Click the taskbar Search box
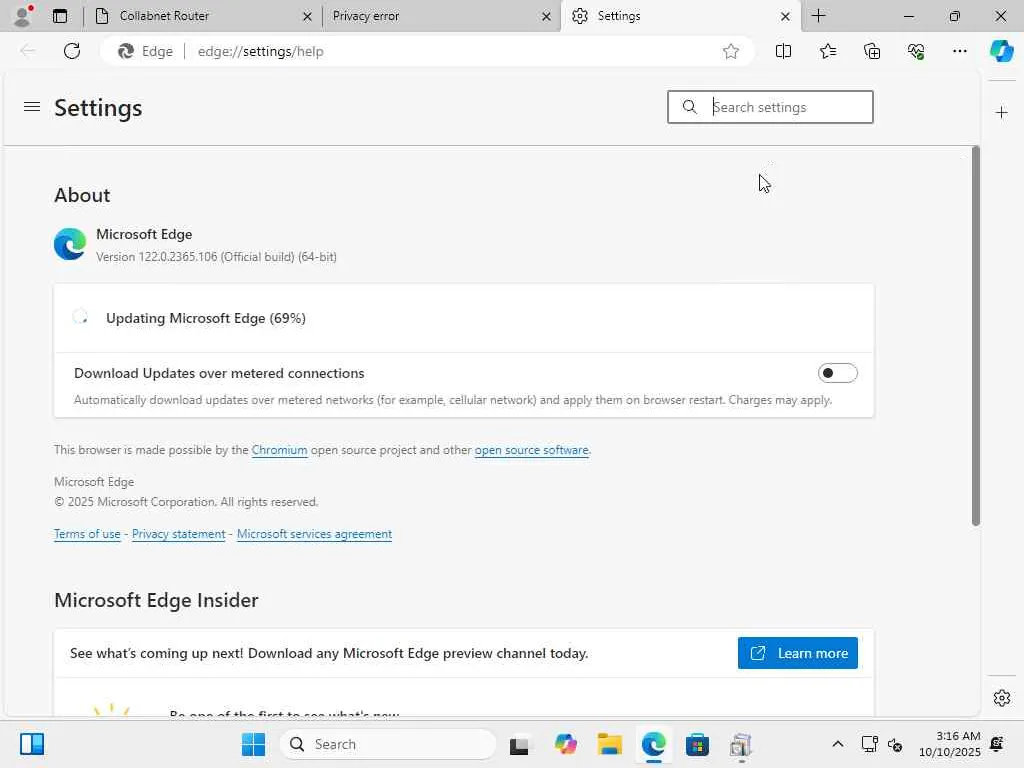Image resolution: width=1024 pixels, height=768 pixels. click(388, 744)
